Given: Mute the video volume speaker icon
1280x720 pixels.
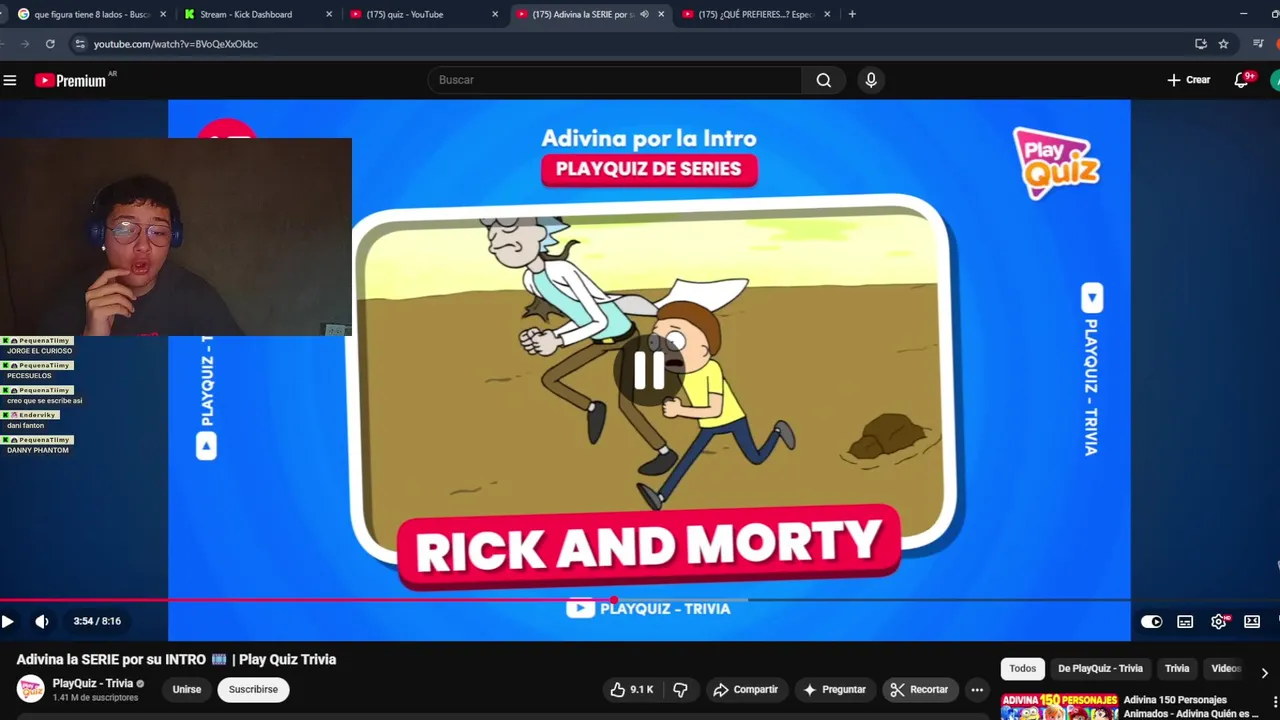Looking at the screenshot, I should click(x=42, y=621).
